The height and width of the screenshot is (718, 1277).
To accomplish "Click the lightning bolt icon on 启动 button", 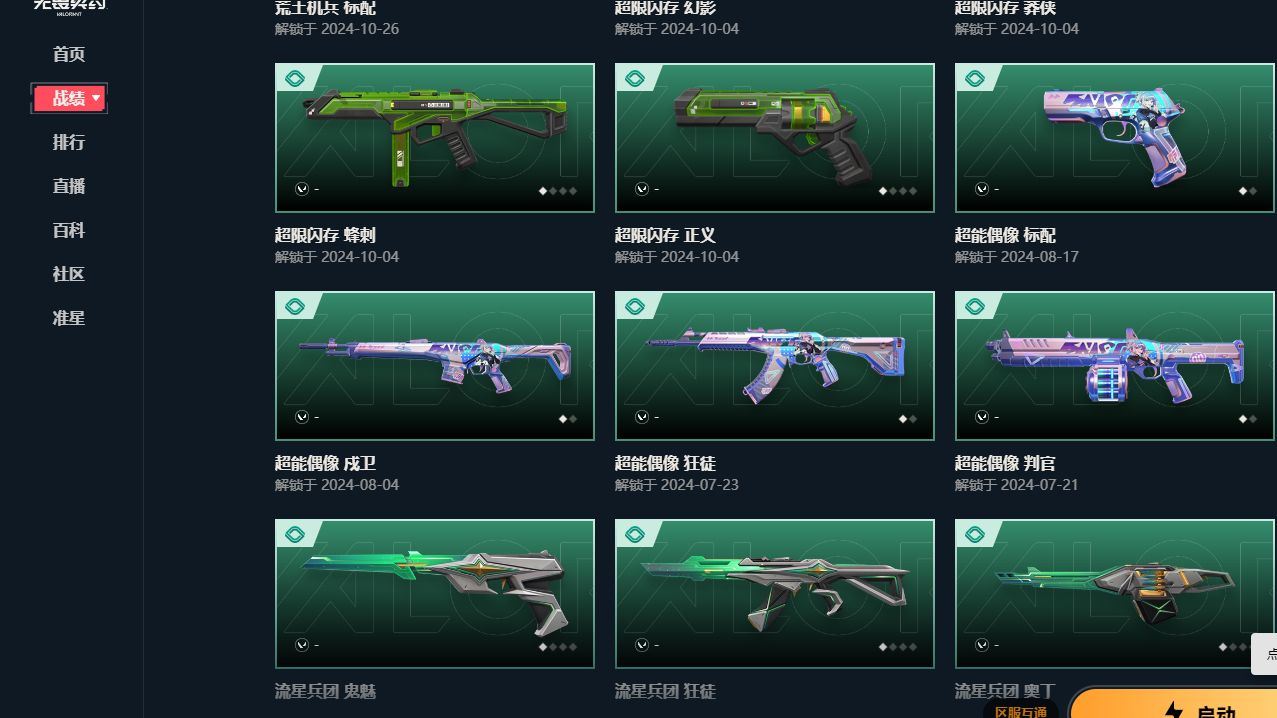I will coord(1174,710).
